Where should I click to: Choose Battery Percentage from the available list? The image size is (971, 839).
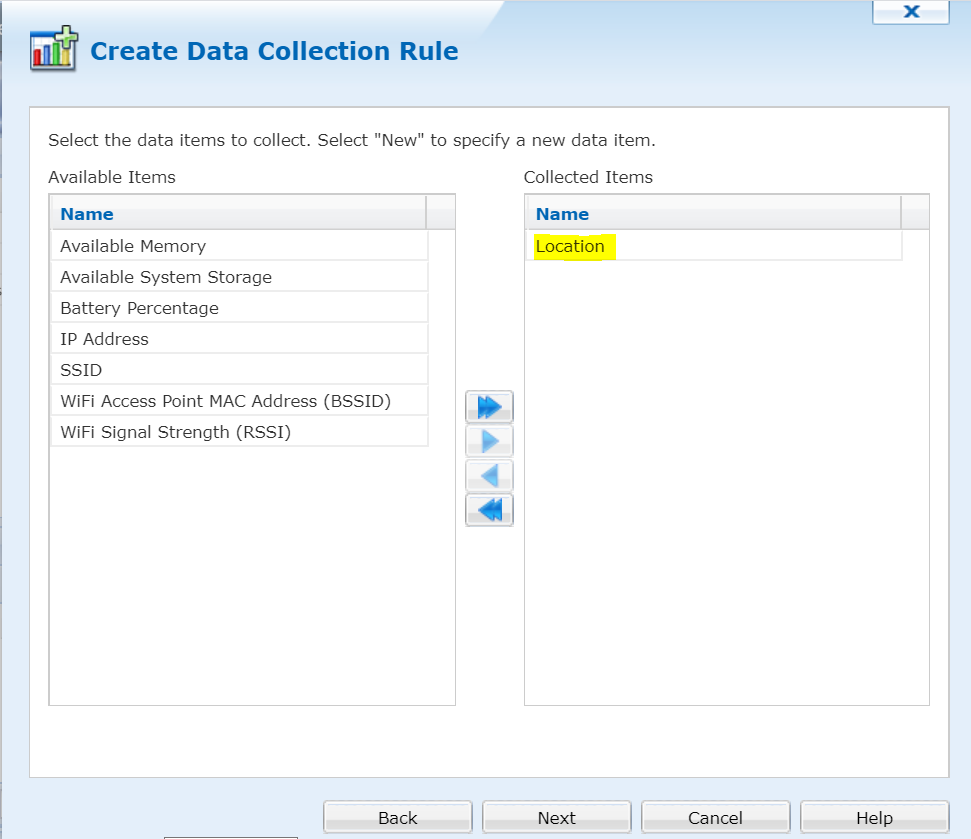[x=139, y=308]
